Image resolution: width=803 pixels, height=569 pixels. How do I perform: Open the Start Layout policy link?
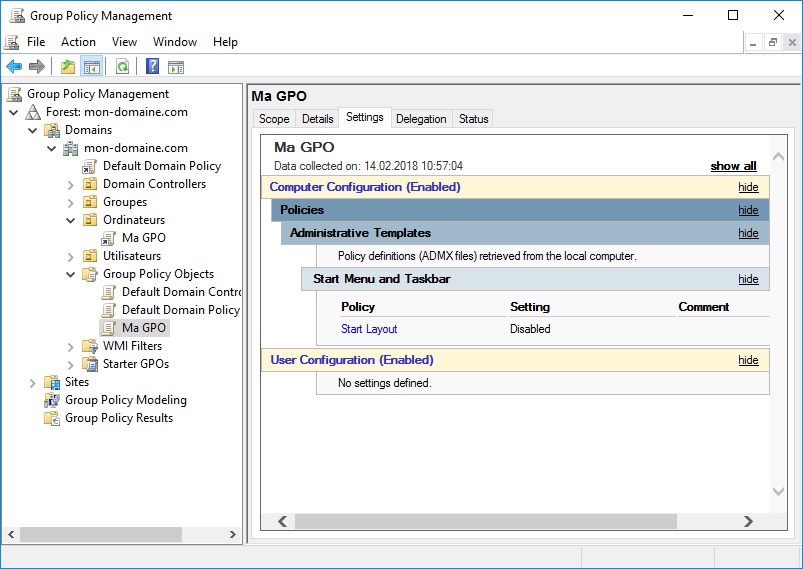coord(369,329)
